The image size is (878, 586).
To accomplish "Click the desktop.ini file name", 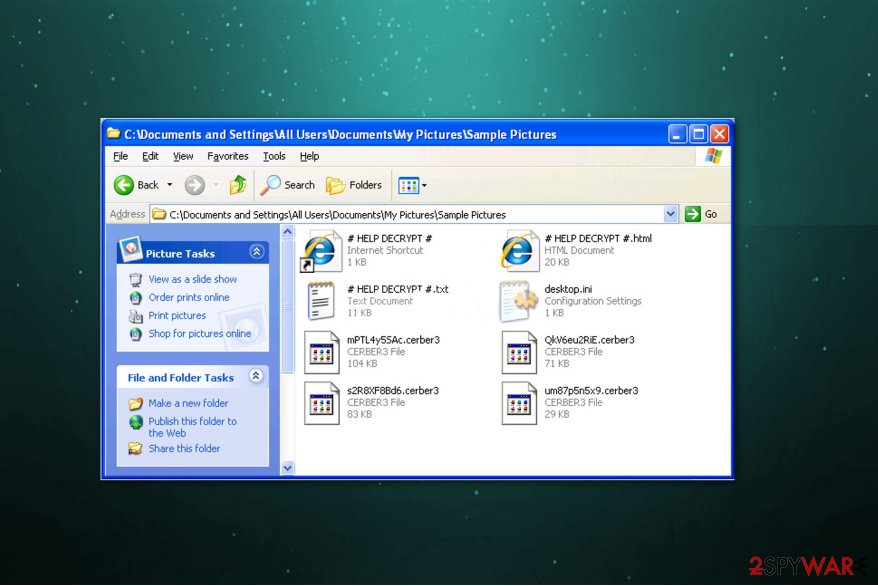I will click(x=568, y=289).
